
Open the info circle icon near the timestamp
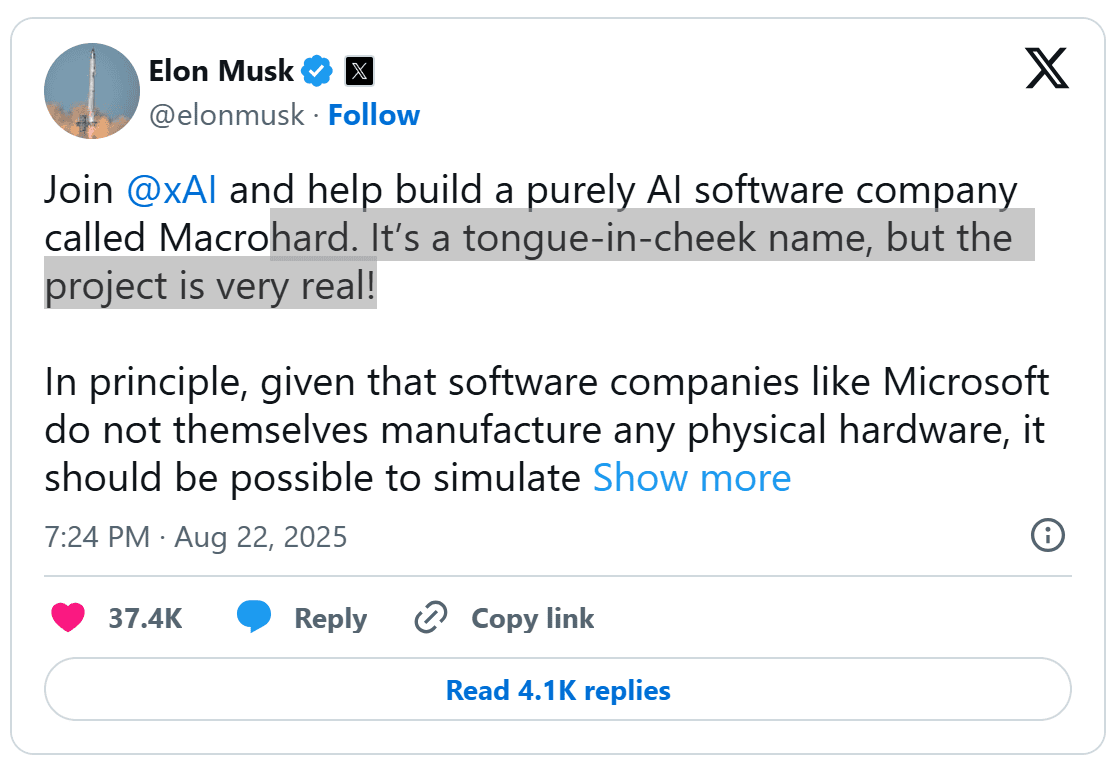coord(1048,536)
